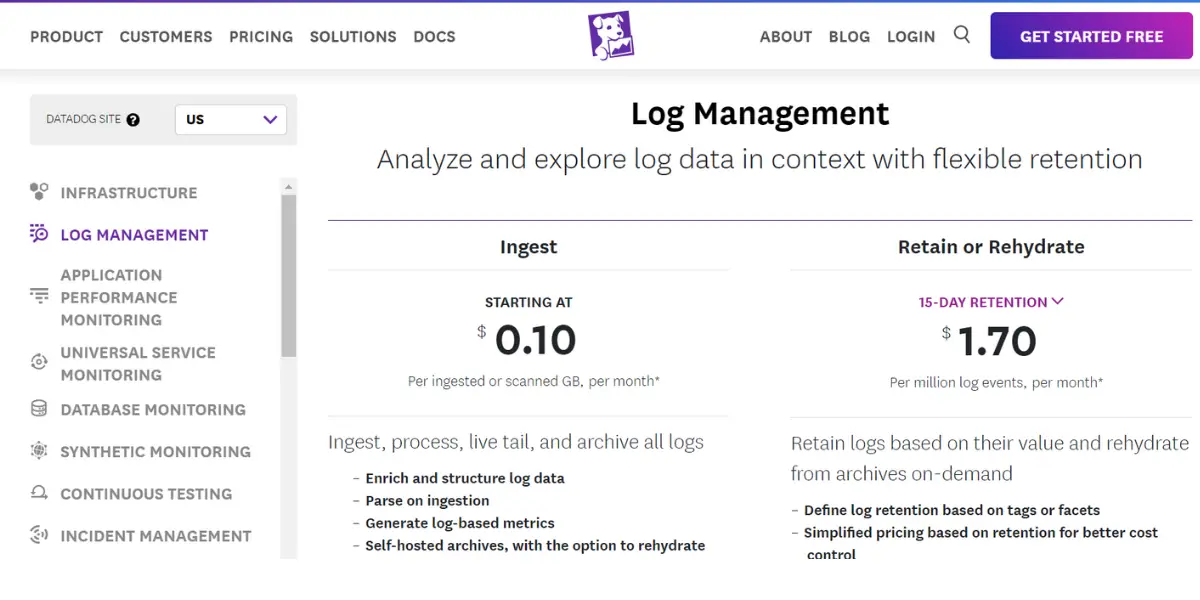The height and width of the screenshot is (600, 1200).
Task: Click the Incident Management icon
Action: coord(39,535)
